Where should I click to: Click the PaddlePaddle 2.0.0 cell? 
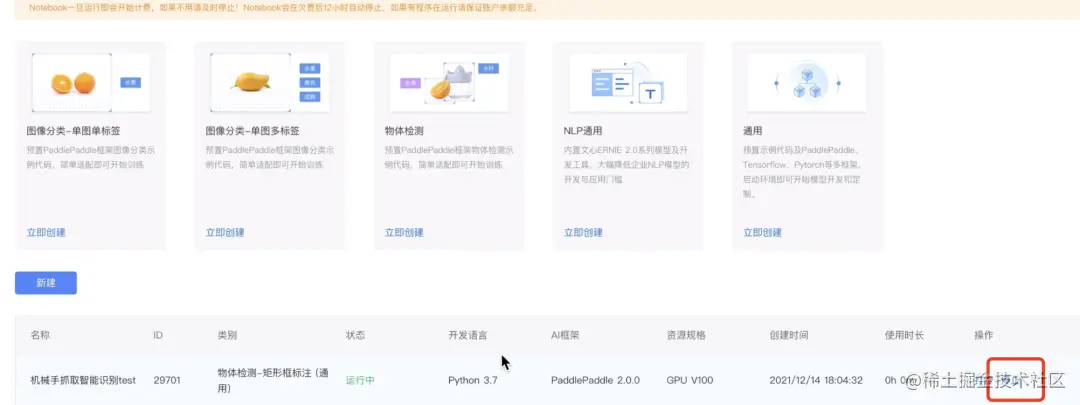coord(595,380)
